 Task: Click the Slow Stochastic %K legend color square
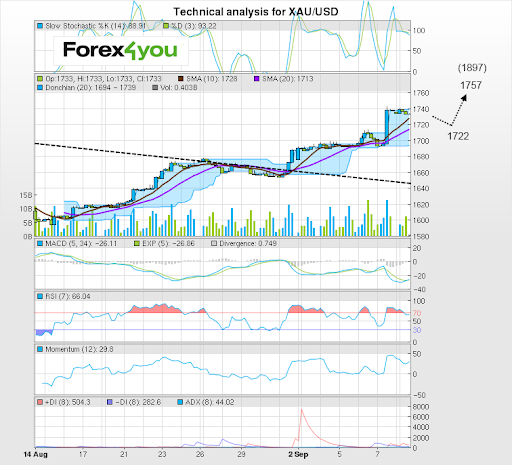(x=40, y=26)
